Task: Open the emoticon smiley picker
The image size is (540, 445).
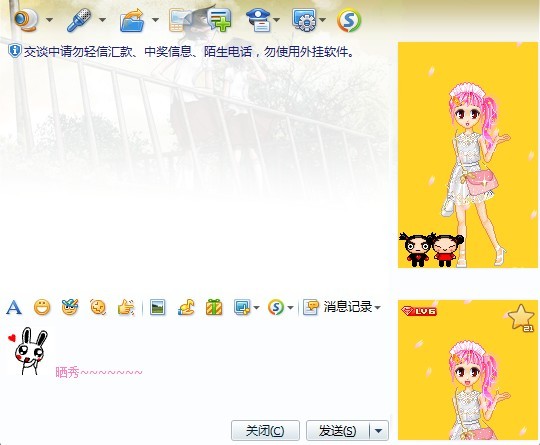Action: point(42,307)
